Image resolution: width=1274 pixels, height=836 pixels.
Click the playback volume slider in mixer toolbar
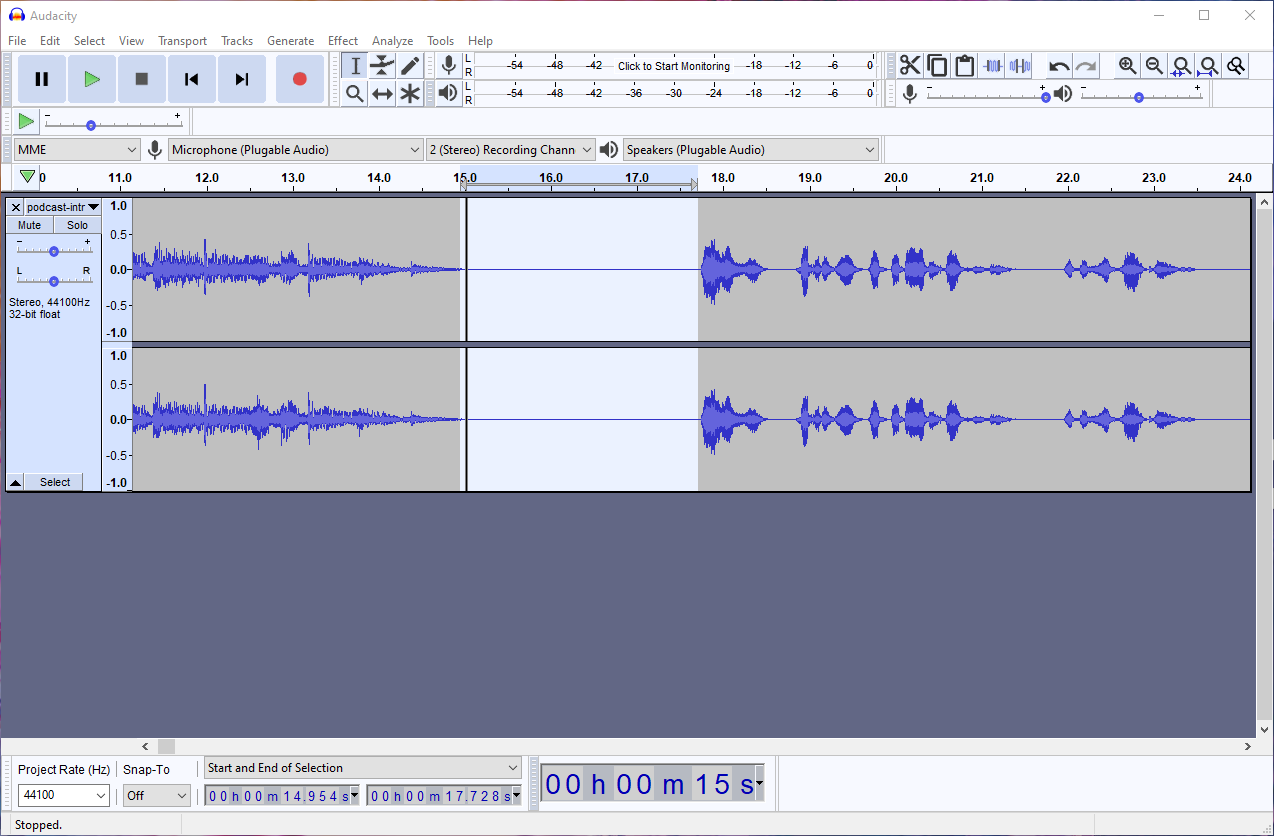(1139, 97)
